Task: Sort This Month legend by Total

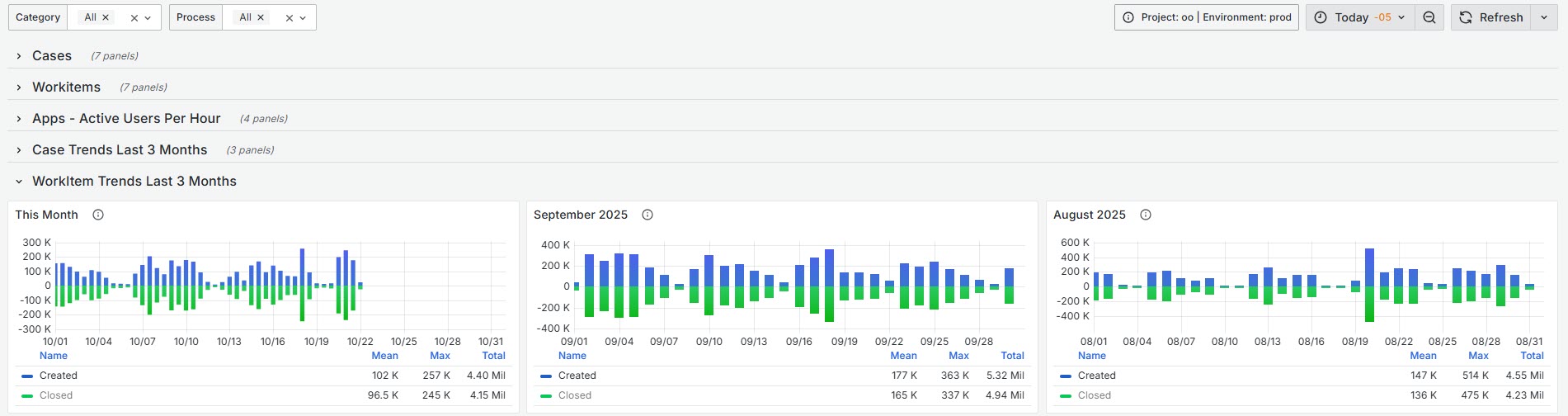Action: pyautogui.click(x=493, y=356)
